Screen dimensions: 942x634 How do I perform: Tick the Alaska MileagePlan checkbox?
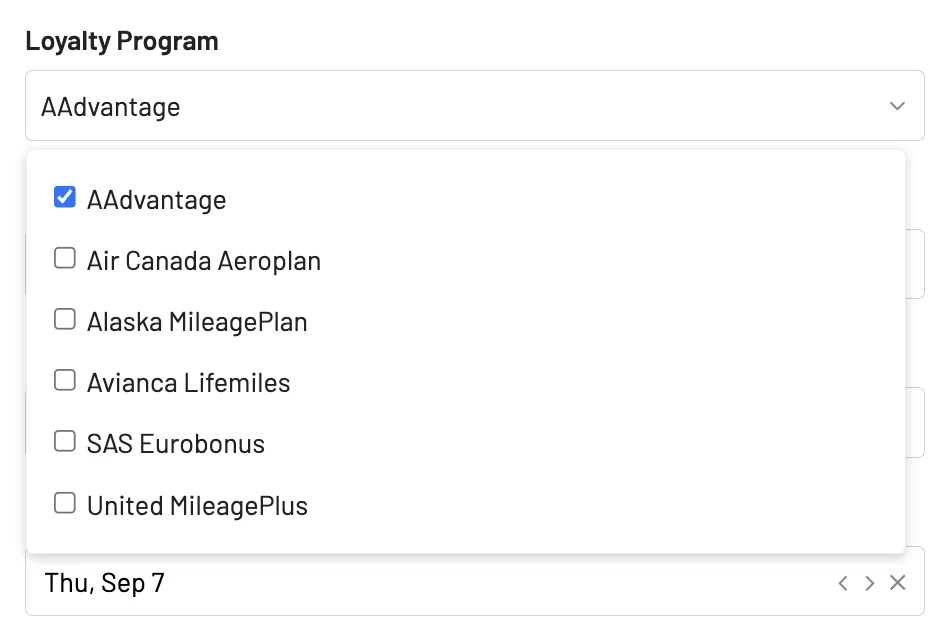tap(65, 320)
